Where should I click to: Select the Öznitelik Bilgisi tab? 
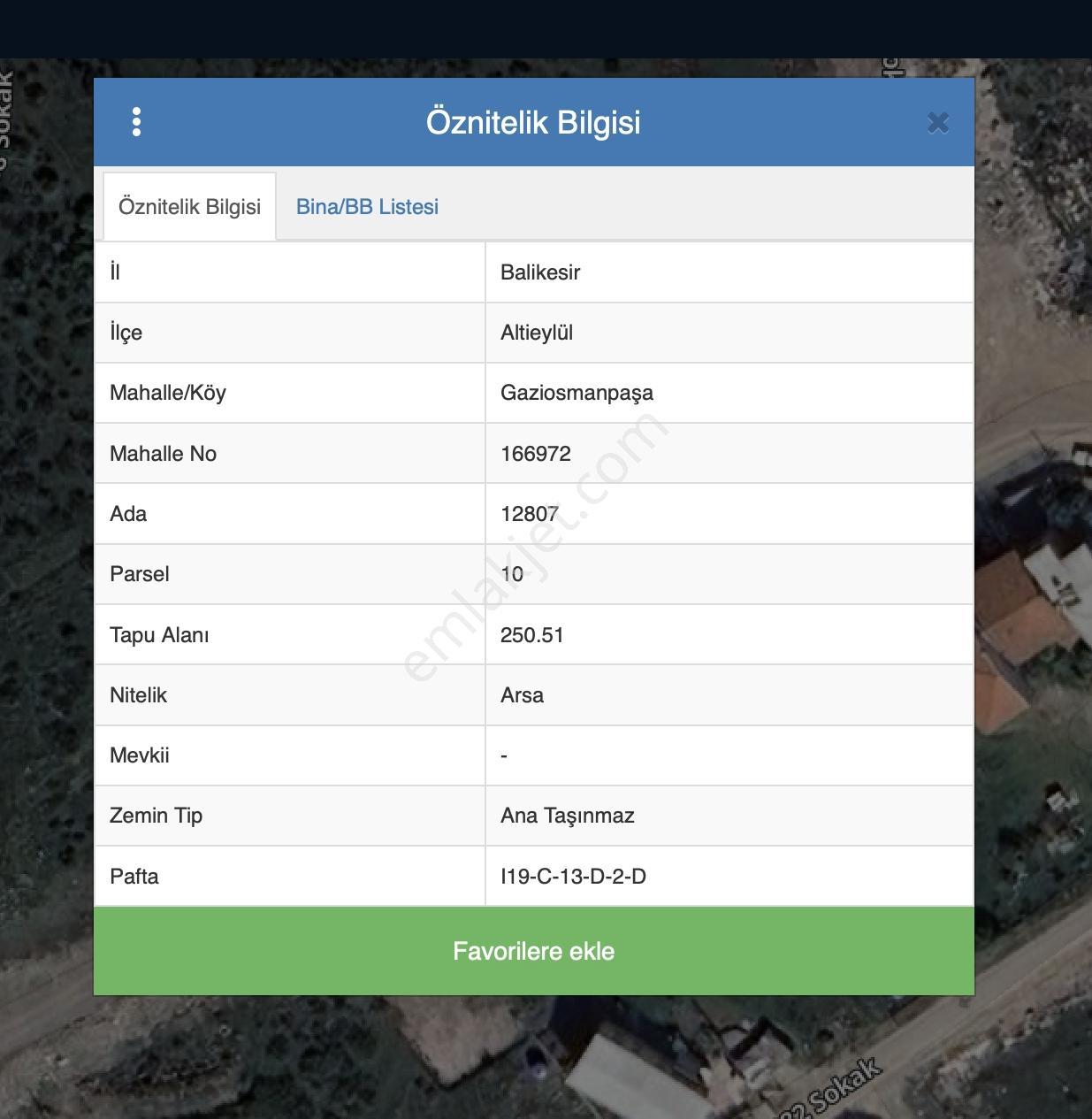pyautogui.click(x=189, y=207)
